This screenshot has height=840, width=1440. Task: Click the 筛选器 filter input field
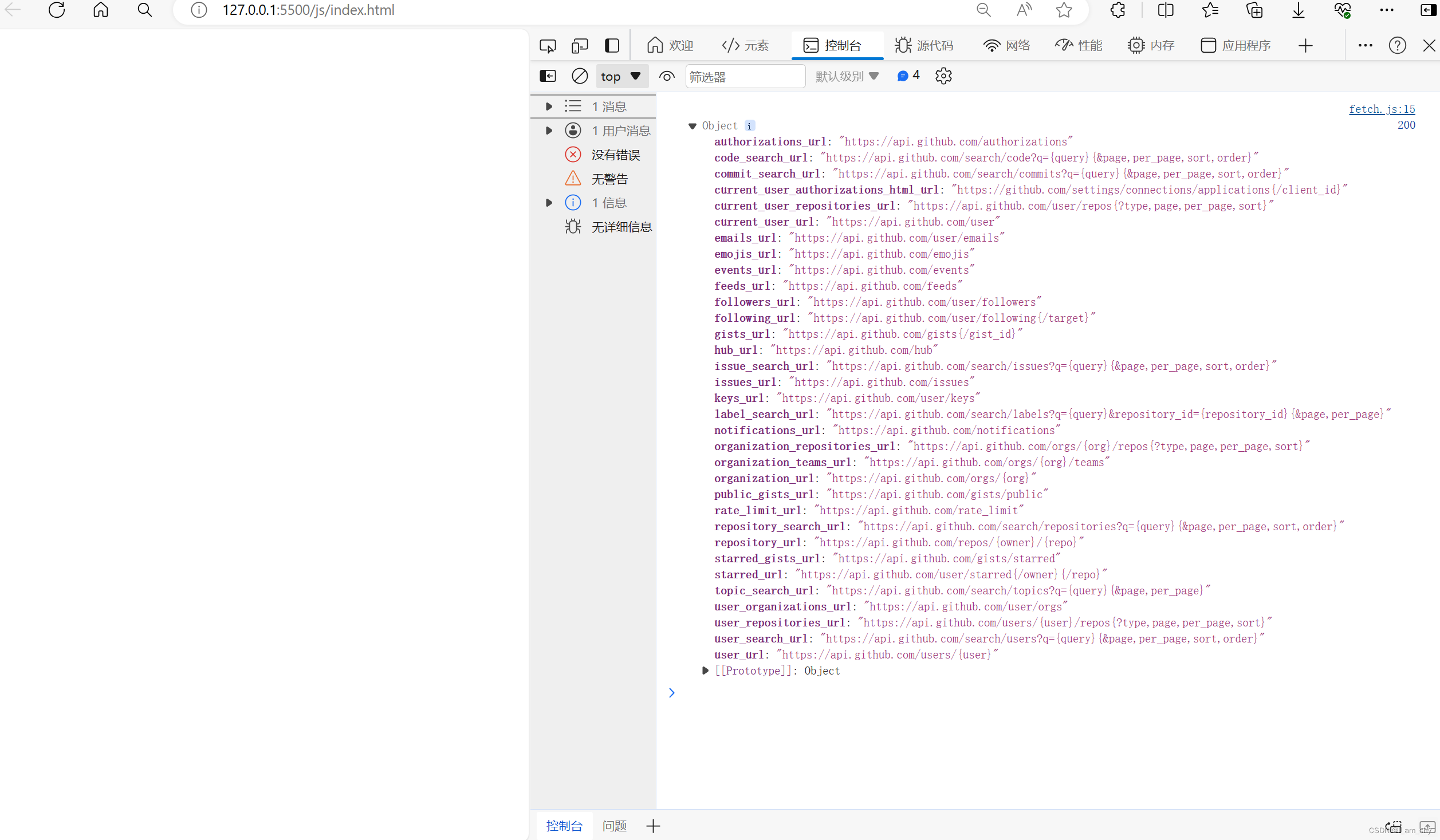coord(745,76)
